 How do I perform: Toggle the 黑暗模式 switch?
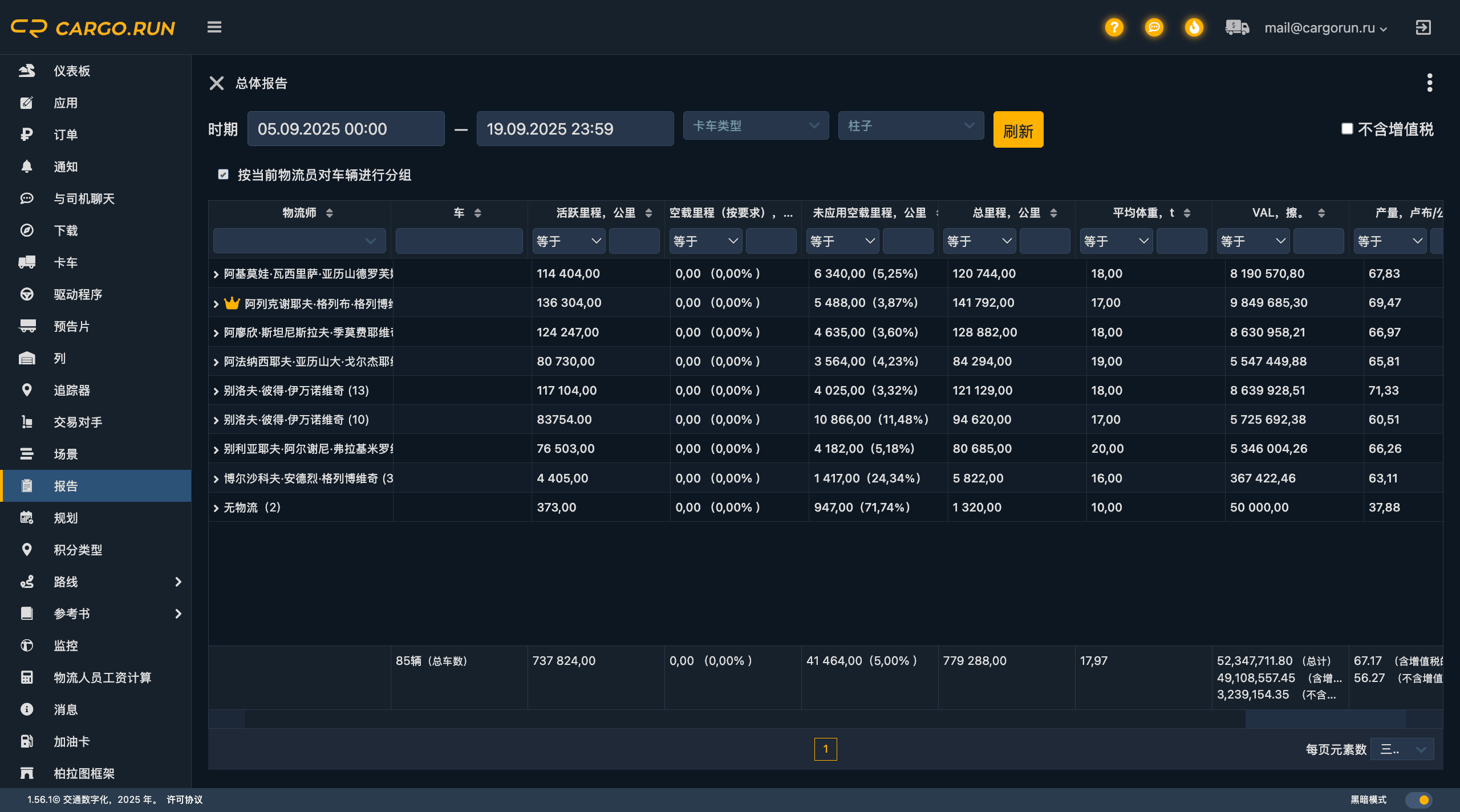[x=1418, y=799]
